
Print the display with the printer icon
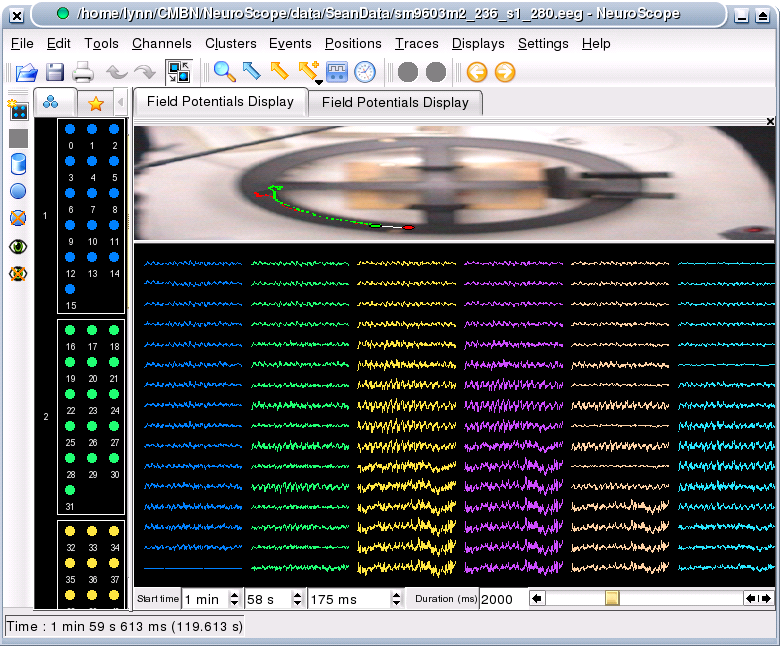coord(83,72)
